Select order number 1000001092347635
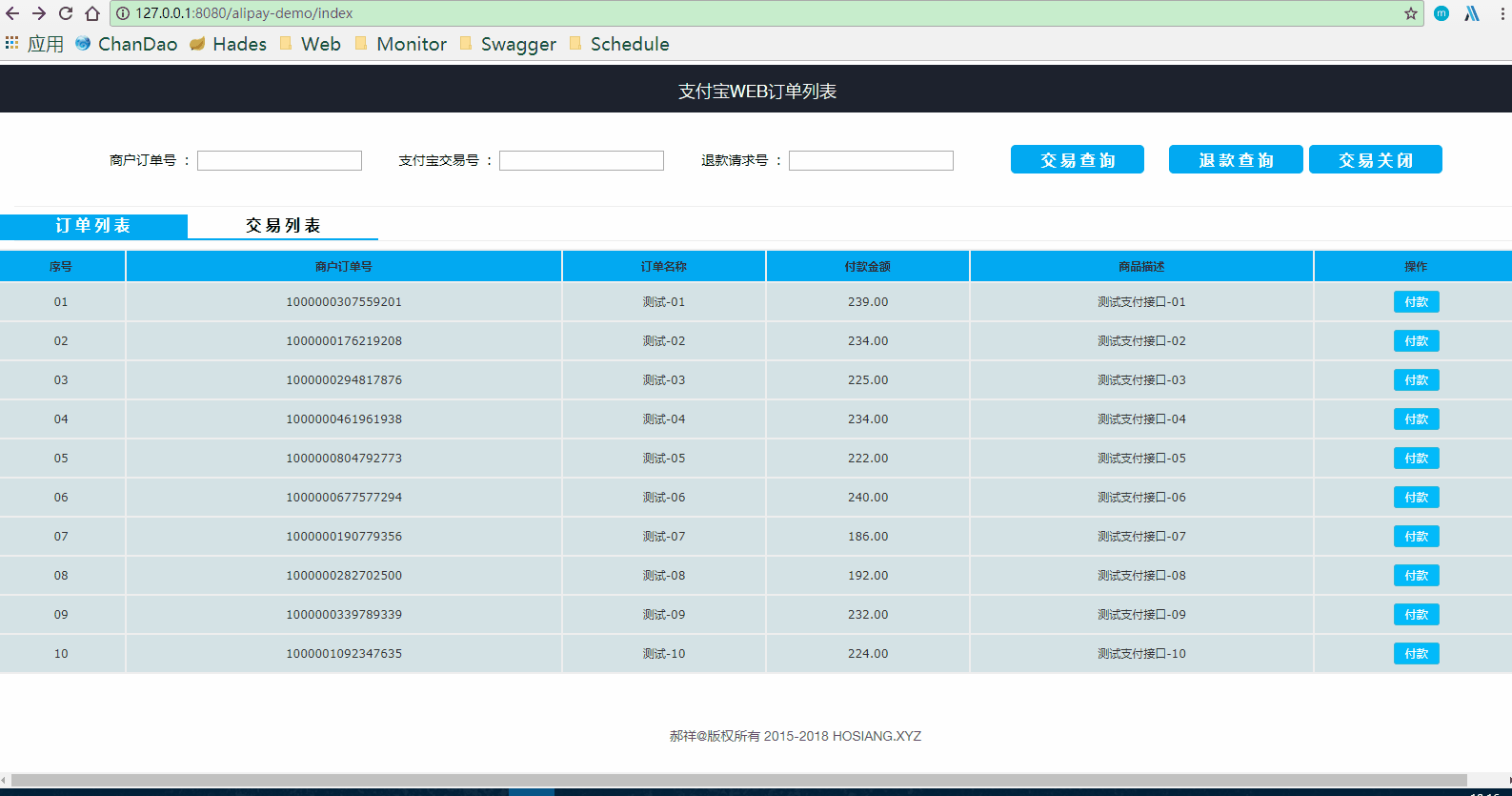The width and height of the screenshot is (1512, 796). (344, 654)
